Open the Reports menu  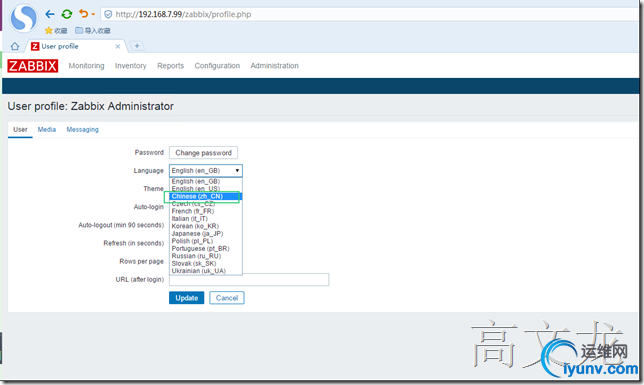coord(170,66)
